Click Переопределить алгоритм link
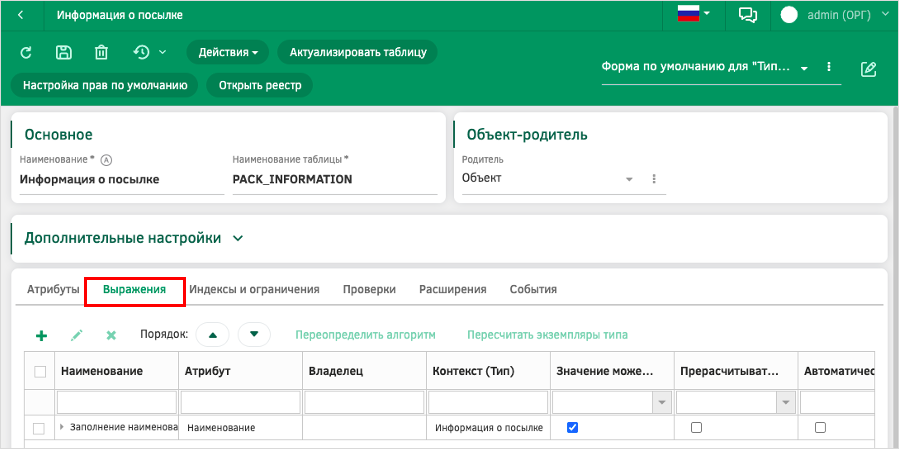Screen dimensions: 899x449 [x=365, y=335]
